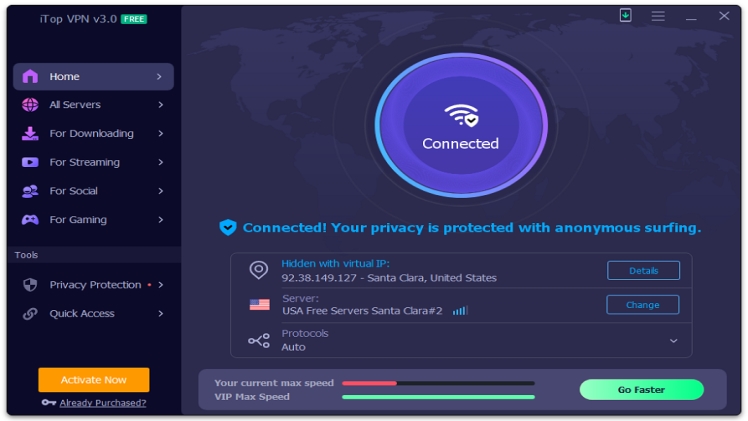Open All Servers via the globe icon
748x421 pixels.
[x=30, y=105]
